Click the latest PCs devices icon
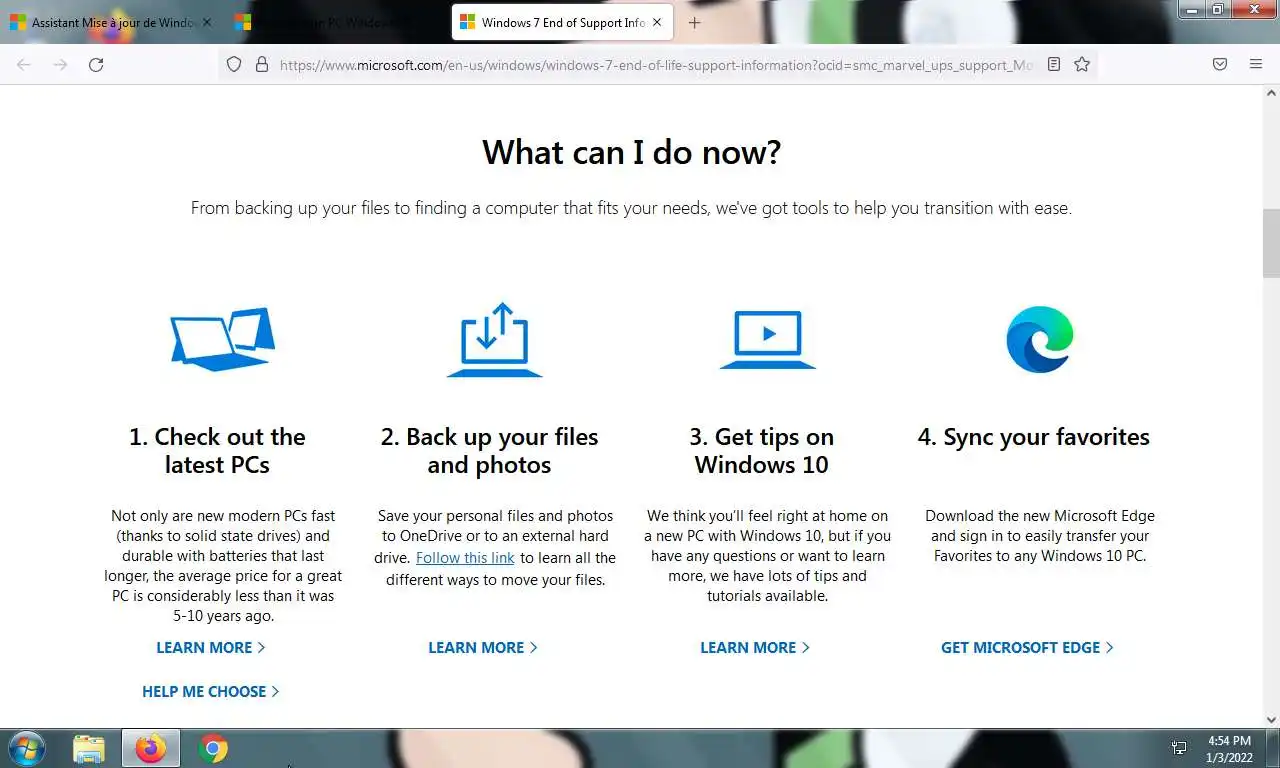 tap(222, 339)
